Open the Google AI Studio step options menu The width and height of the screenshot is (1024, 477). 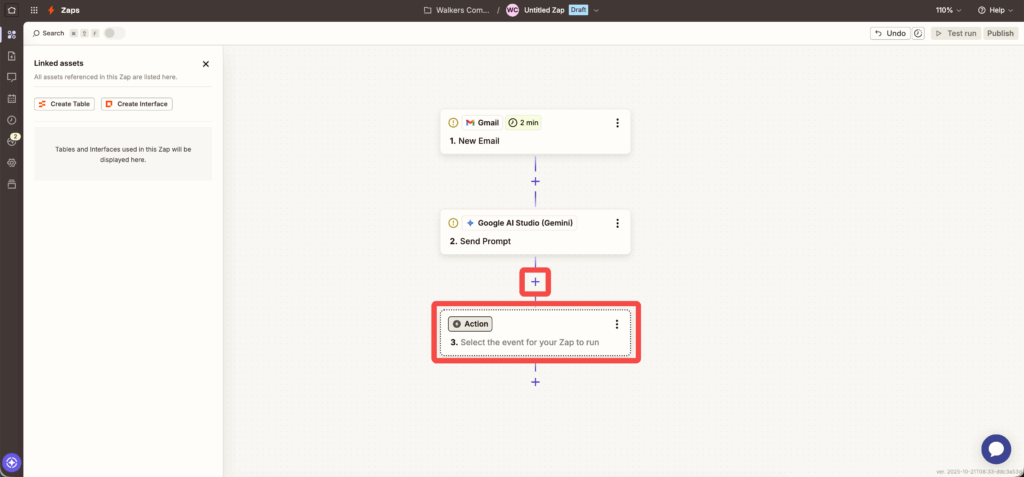point(617,223)
